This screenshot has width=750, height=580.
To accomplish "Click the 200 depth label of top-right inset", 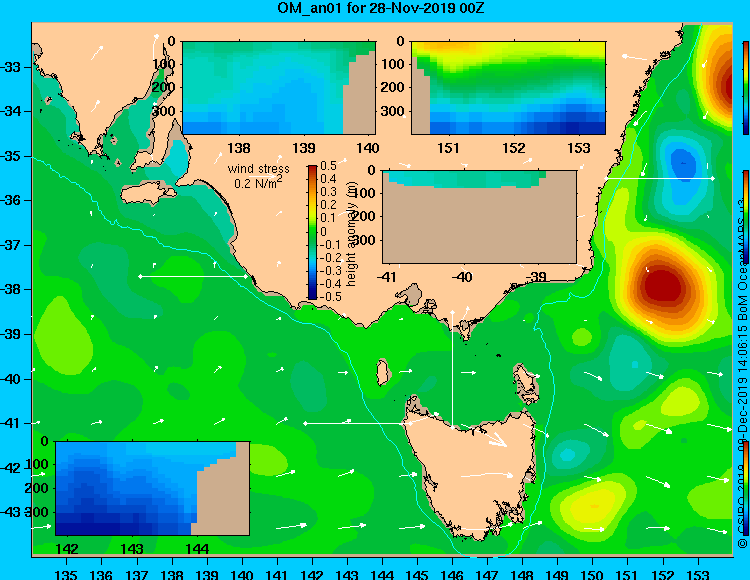I will [x=393, y=87].
